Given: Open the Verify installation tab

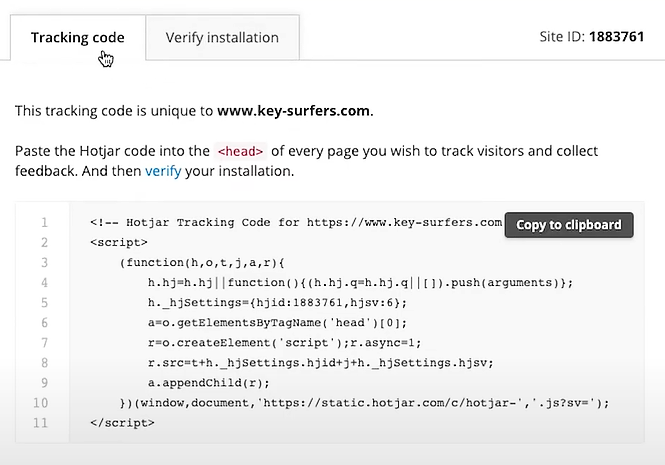Looking at the screenshot, I should click(222, 37).
